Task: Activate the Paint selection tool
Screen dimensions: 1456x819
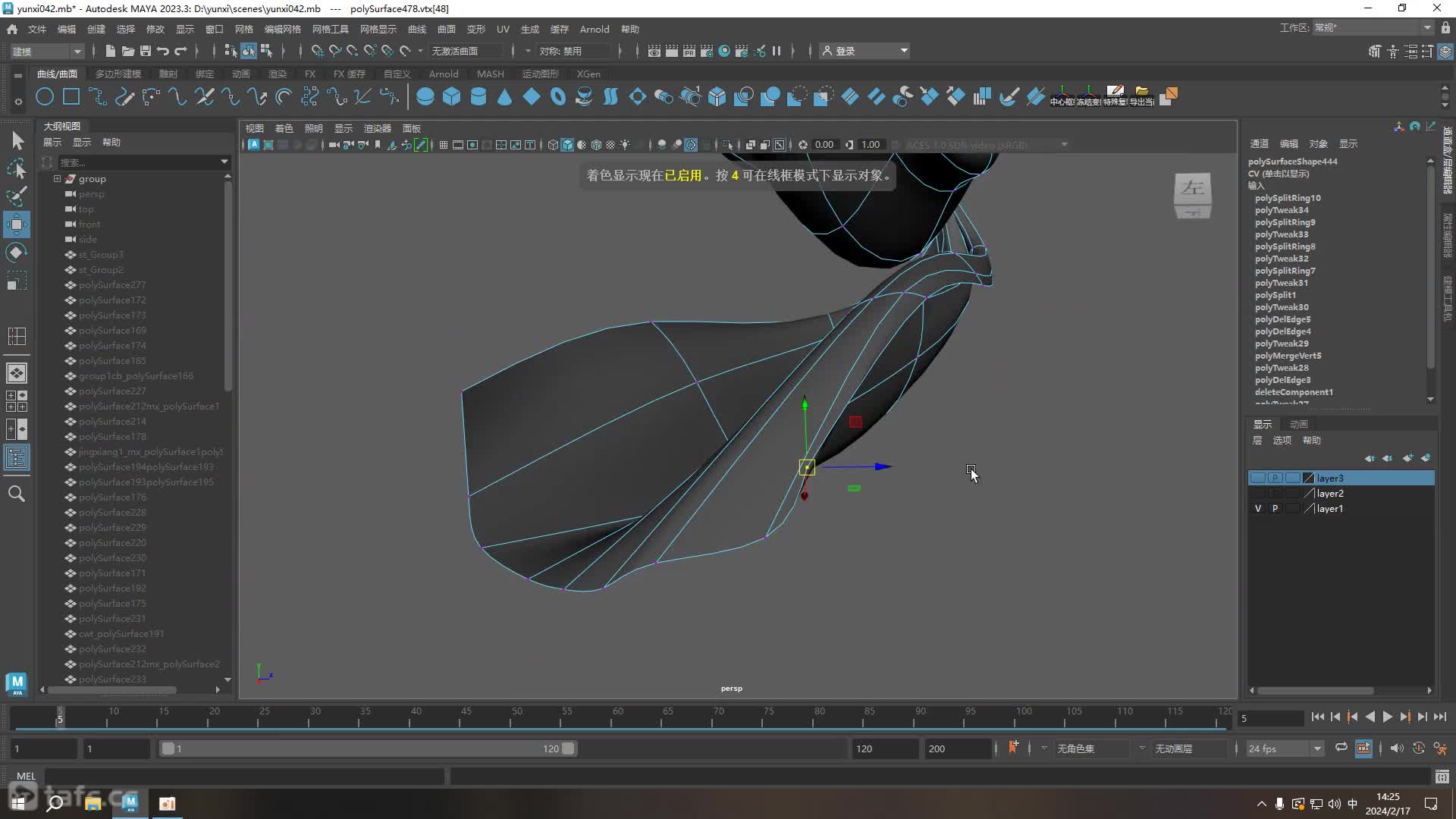Action: 17,196
